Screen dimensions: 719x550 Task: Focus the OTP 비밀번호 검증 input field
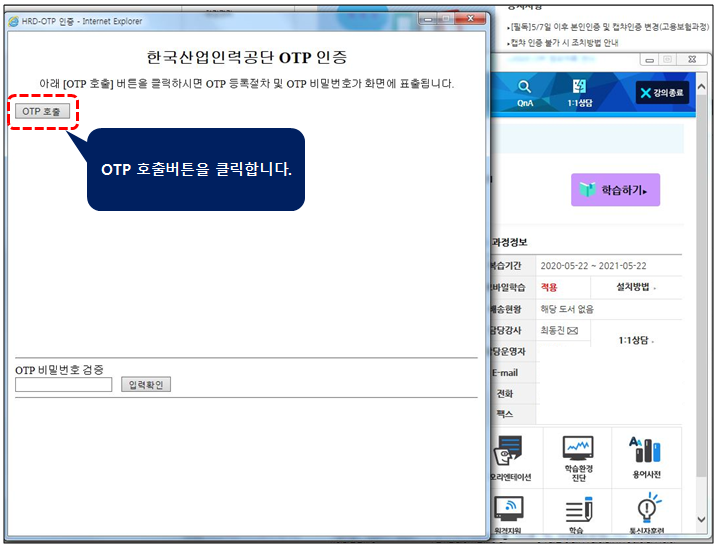63,384
